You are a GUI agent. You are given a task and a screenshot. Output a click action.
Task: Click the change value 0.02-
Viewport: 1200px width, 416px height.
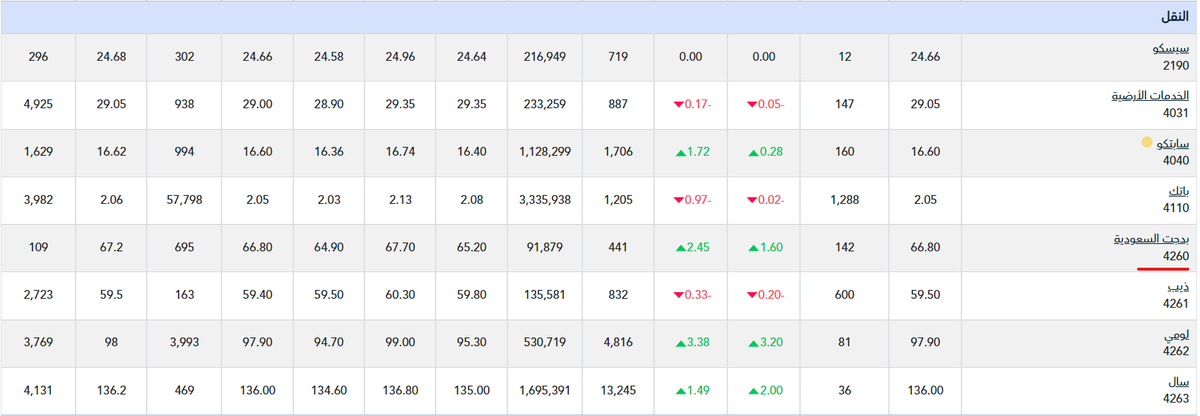click(770, 200)
